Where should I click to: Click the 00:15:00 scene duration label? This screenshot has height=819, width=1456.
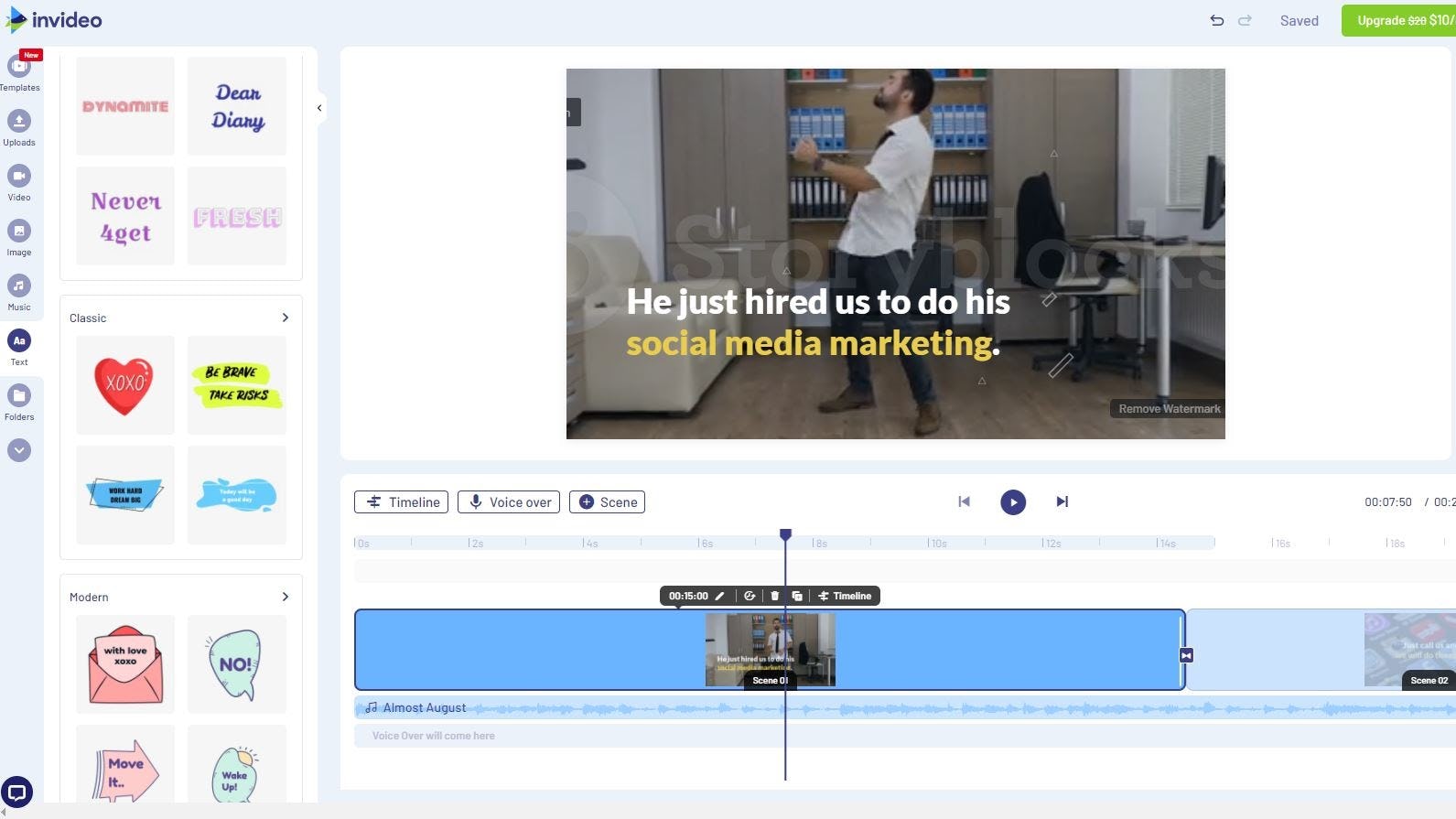(688, 596)
